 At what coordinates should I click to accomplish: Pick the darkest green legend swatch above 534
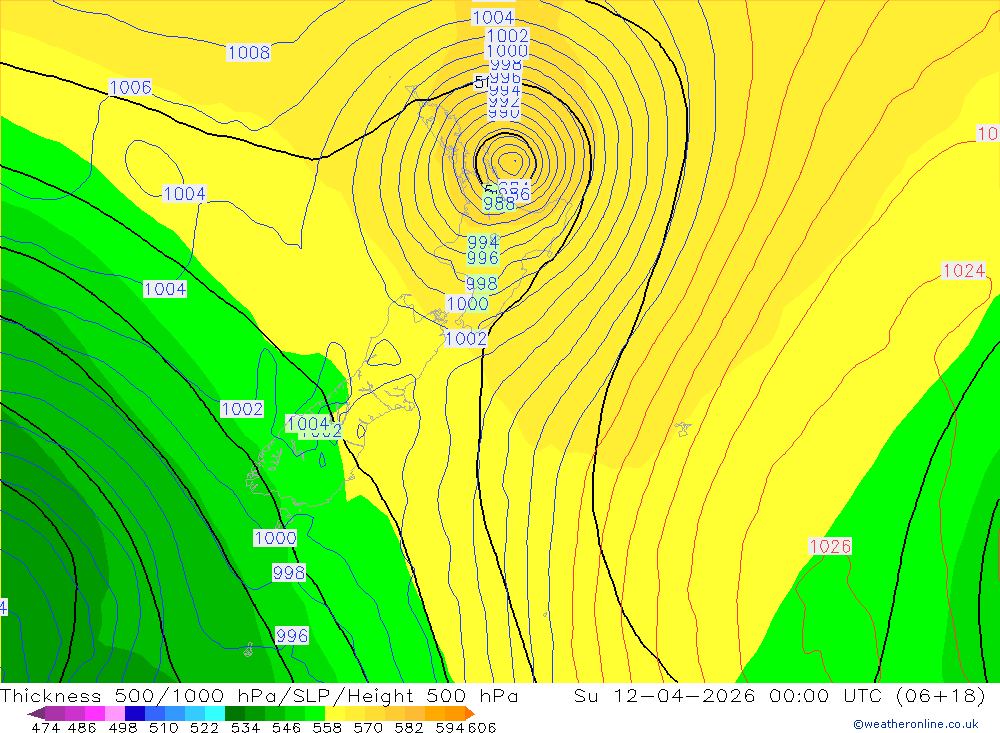coord(235,713)
